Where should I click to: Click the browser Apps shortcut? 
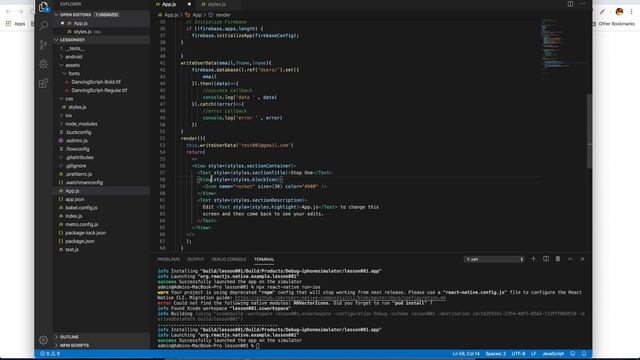tap(16, 24)
